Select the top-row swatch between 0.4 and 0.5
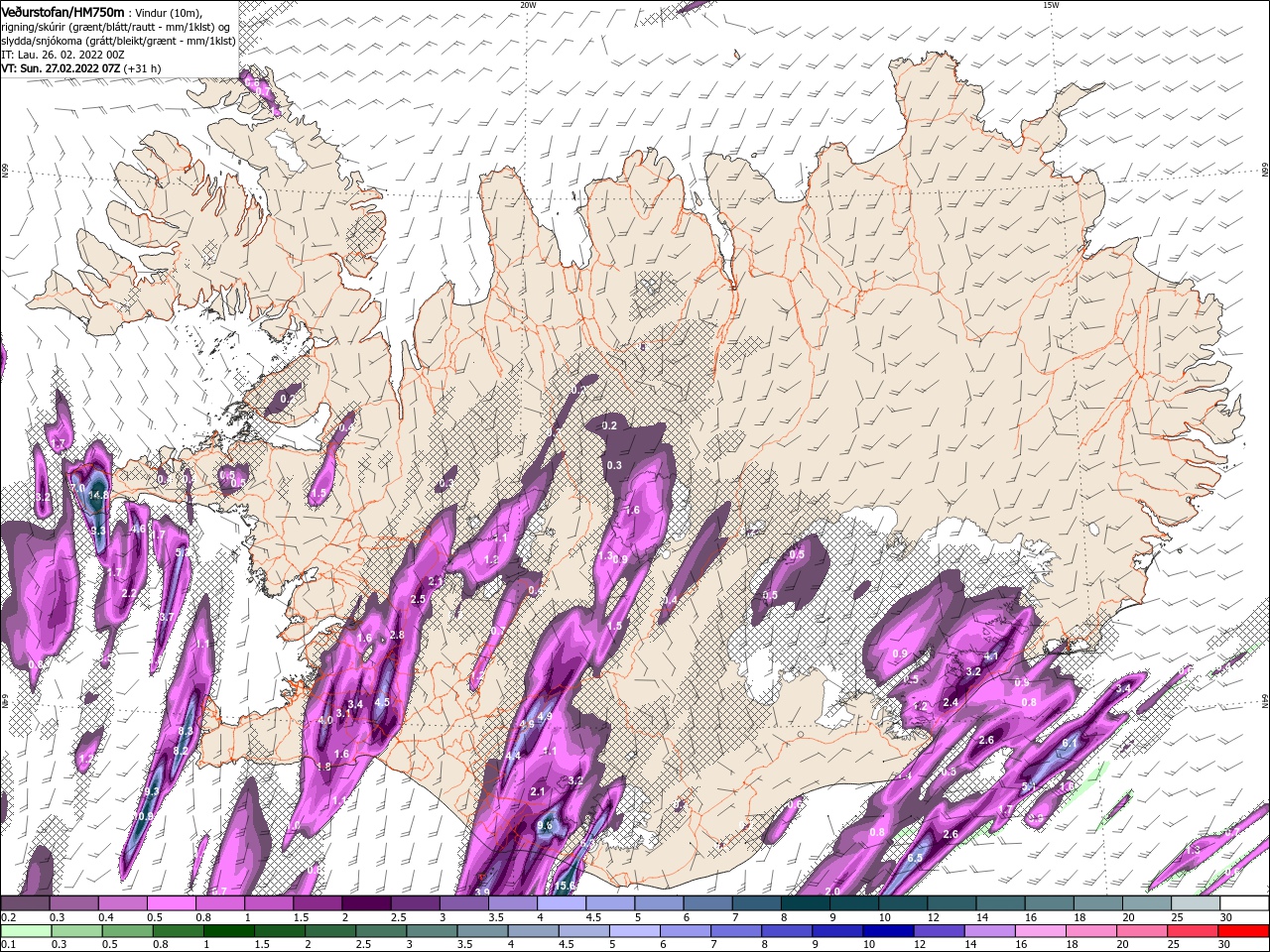 click(x=122, y=903)
